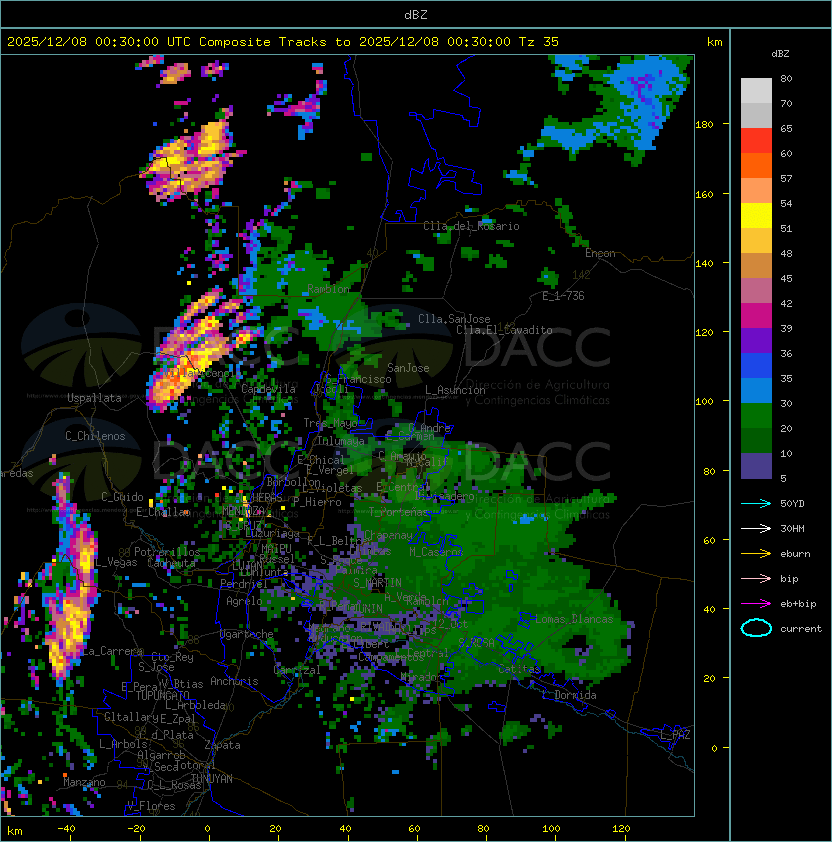Viewport: 832px width, 842px height.
Task: Click the 'C_Chilenos' place label
Action: pyautogui.click(x=95, y=436)
